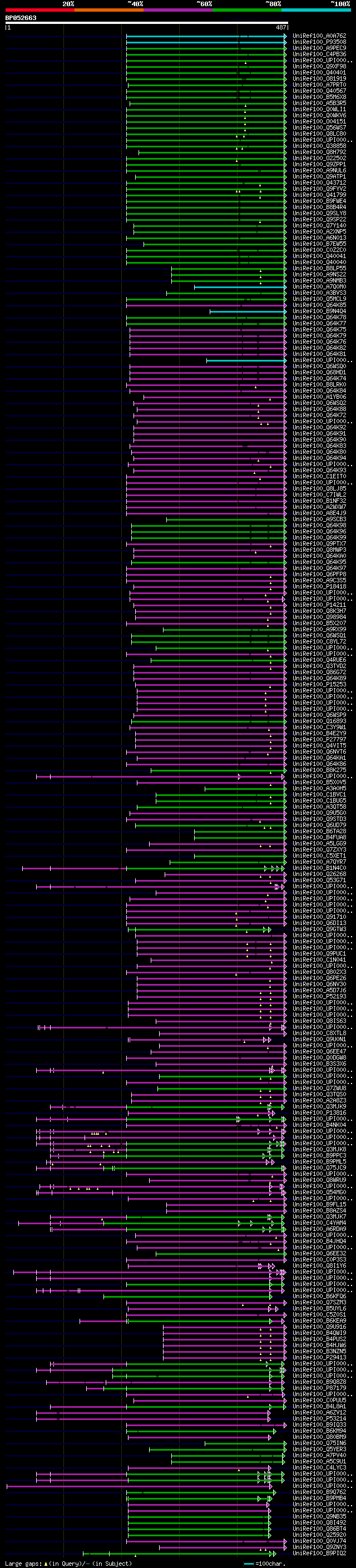This screenshot has height=1568, width=356.
Task: Select the UniRef100_Q75JC9 label
Action: (319, 1168)
